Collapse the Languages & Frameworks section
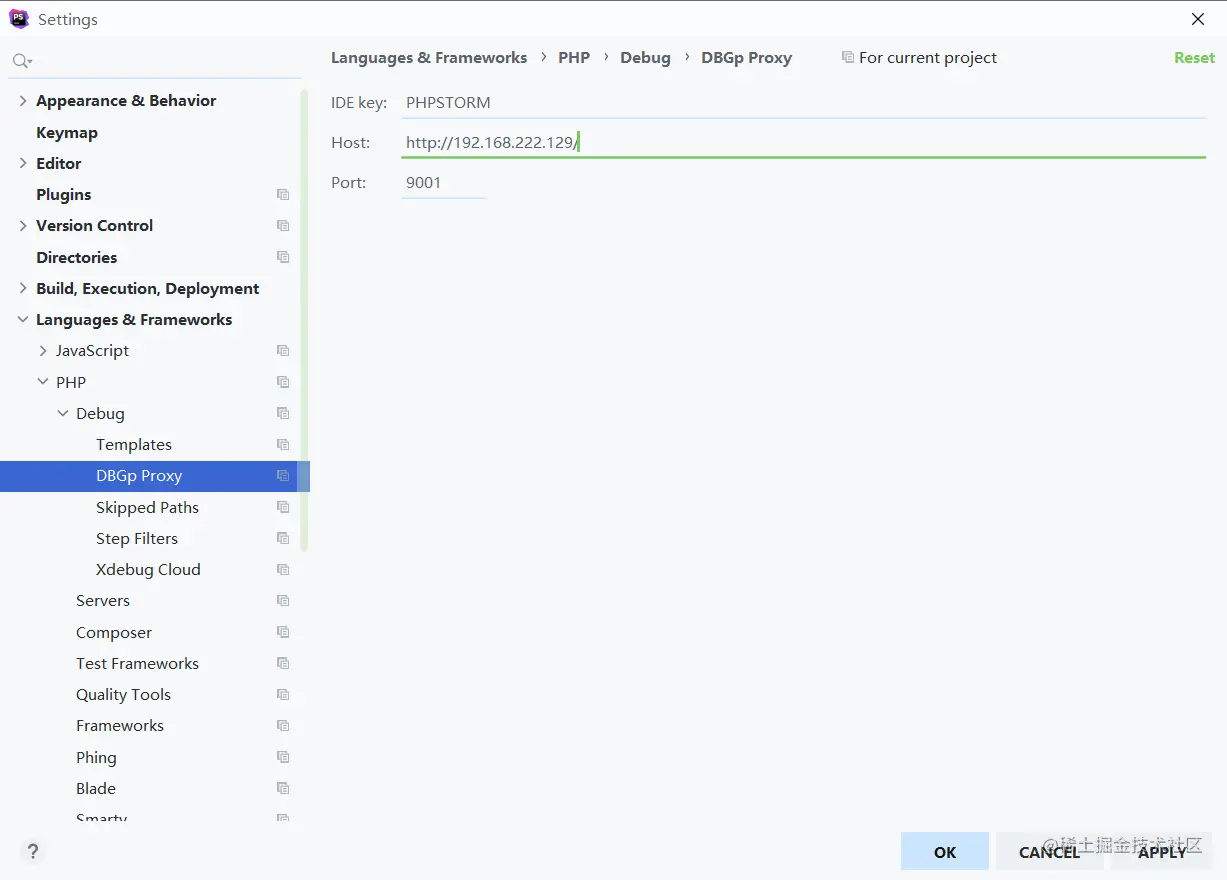The height and width of the screenshot is (880, 1227). point(23,320)
